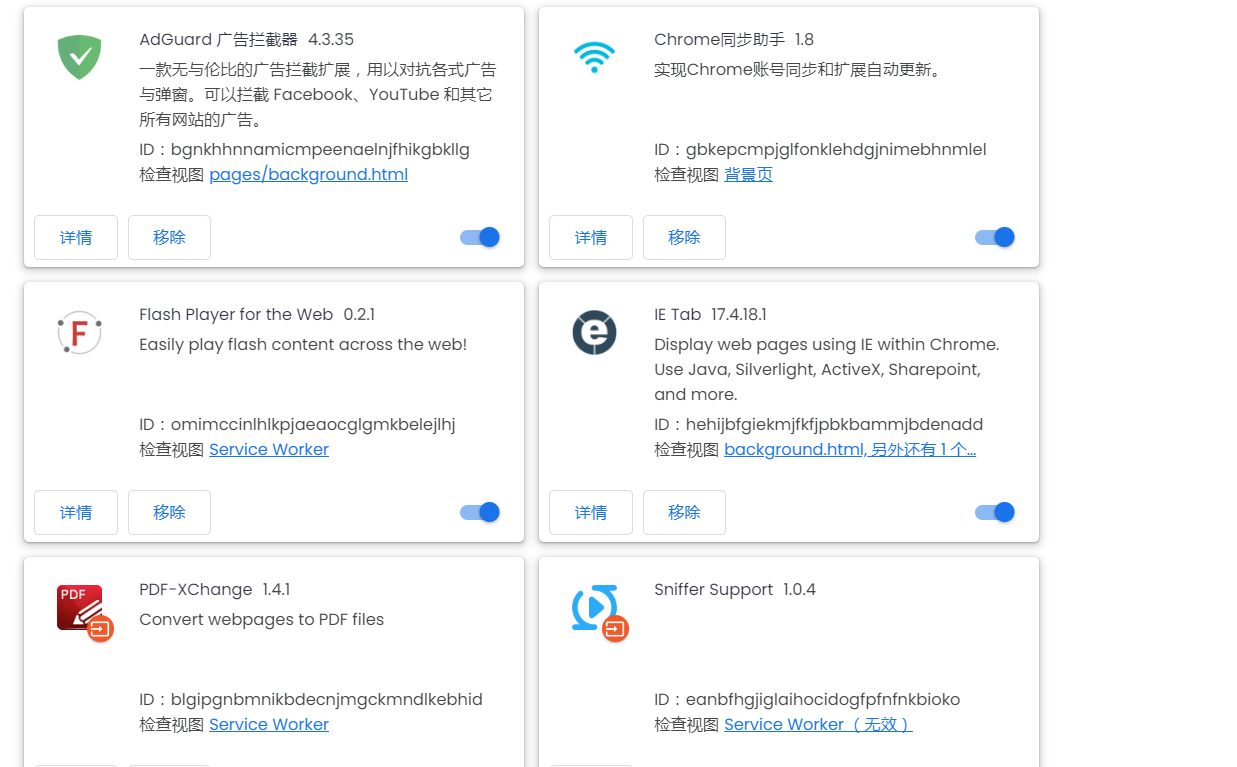Screen dimensions: 1237x767
Task: Click description 'Easily play flash content across the web!'
Action: pos(303,344)
